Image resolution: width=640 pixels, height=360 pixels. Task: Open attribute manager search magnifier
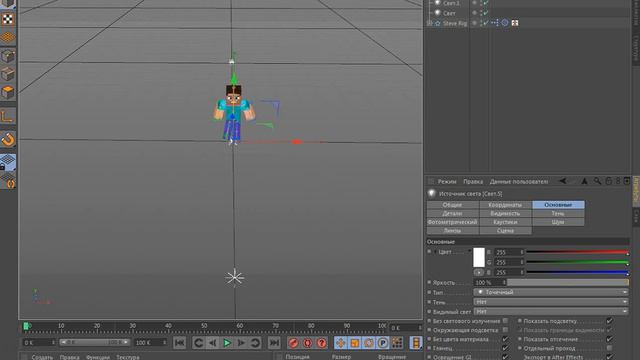click(597, 181)
